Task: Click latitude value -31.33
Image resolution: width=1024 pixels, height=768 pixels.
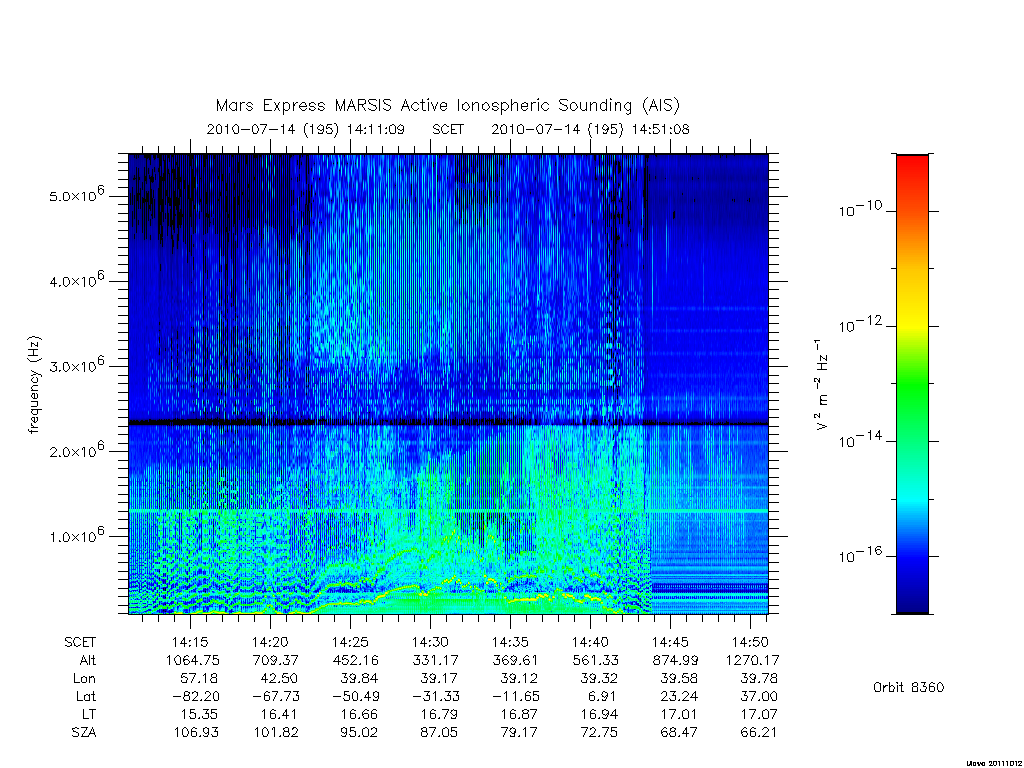Action: [434, 696]
